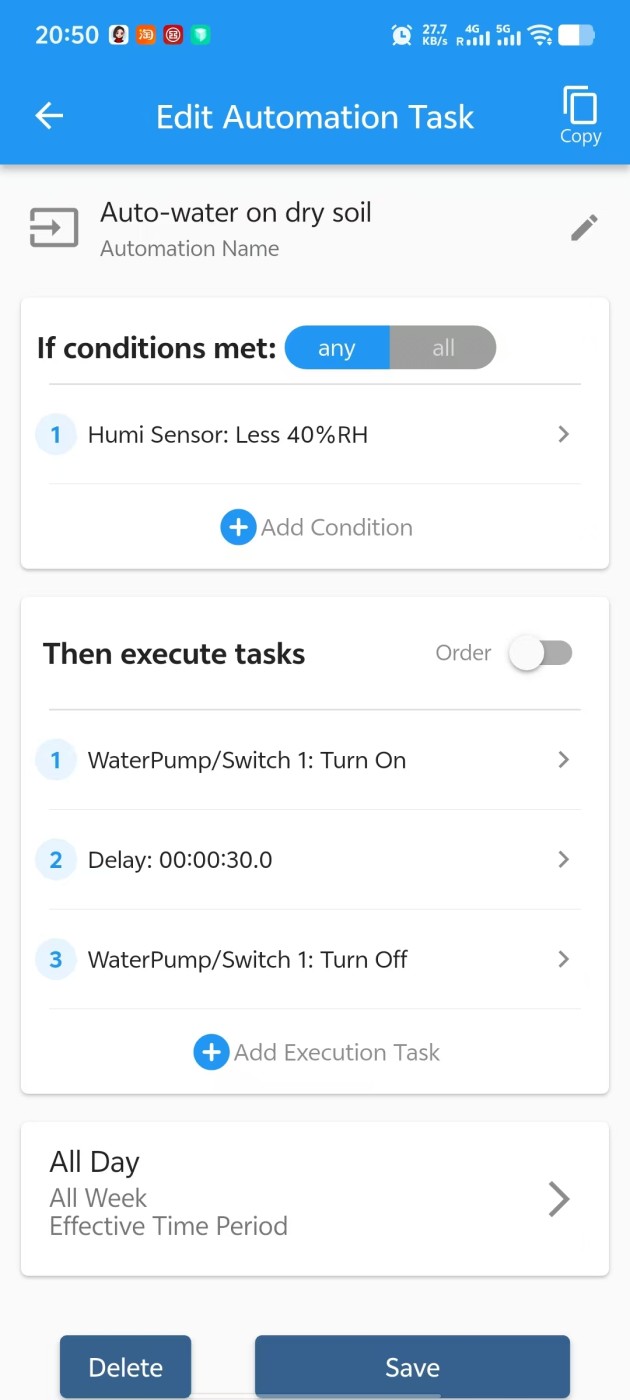
Task: Tap the plus icon to add an execution task
Action: 211,1052
